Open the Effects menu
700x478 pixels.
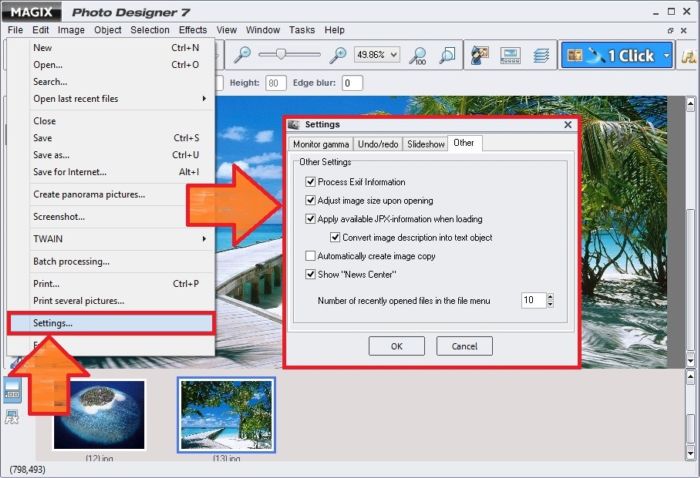[x=193, y=30]
